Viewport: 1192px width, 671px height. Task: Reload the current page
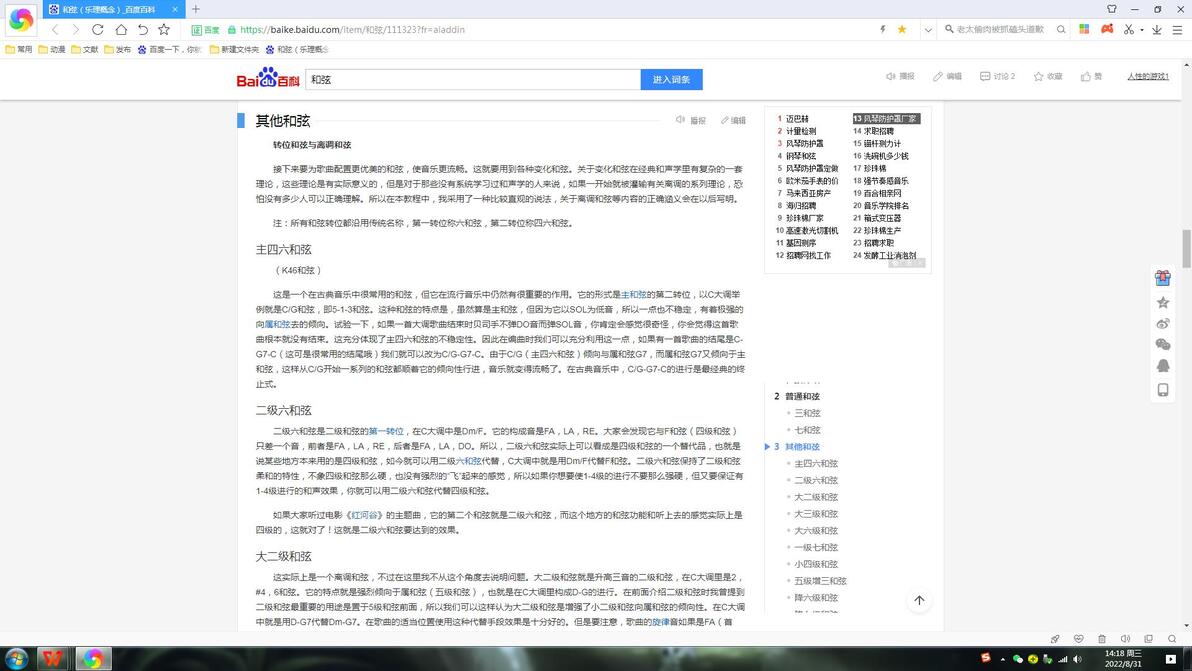click(97, 30)
